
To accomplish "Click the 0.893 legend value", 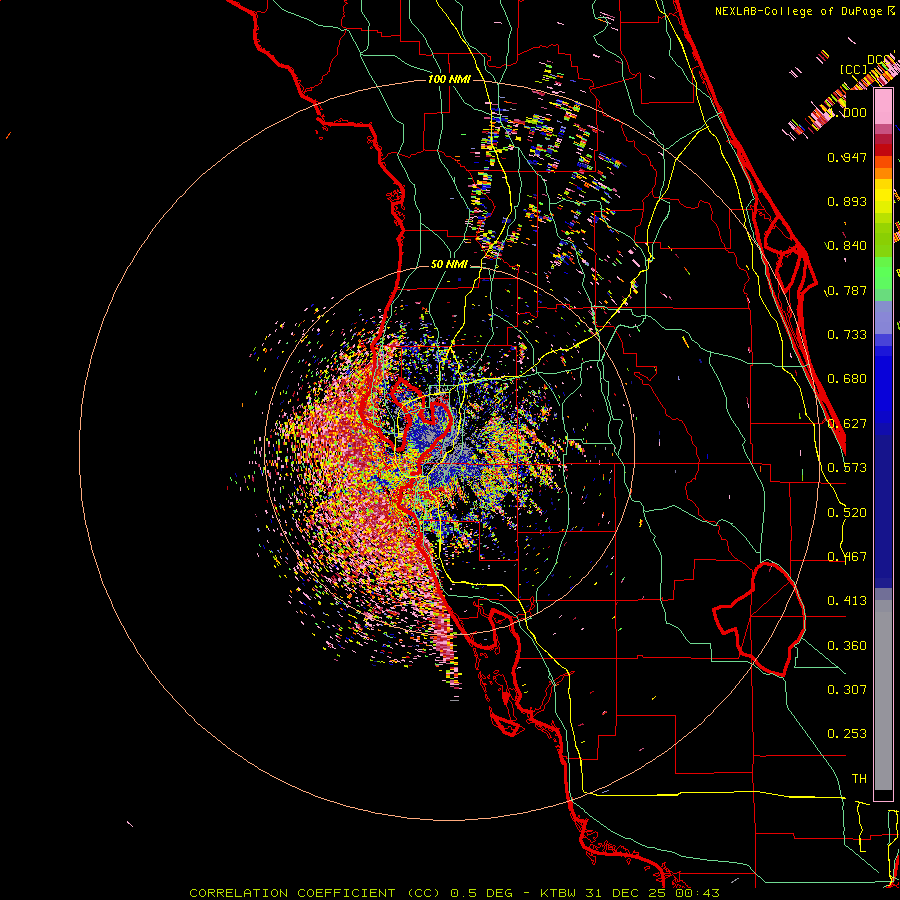I will (847, 201).
